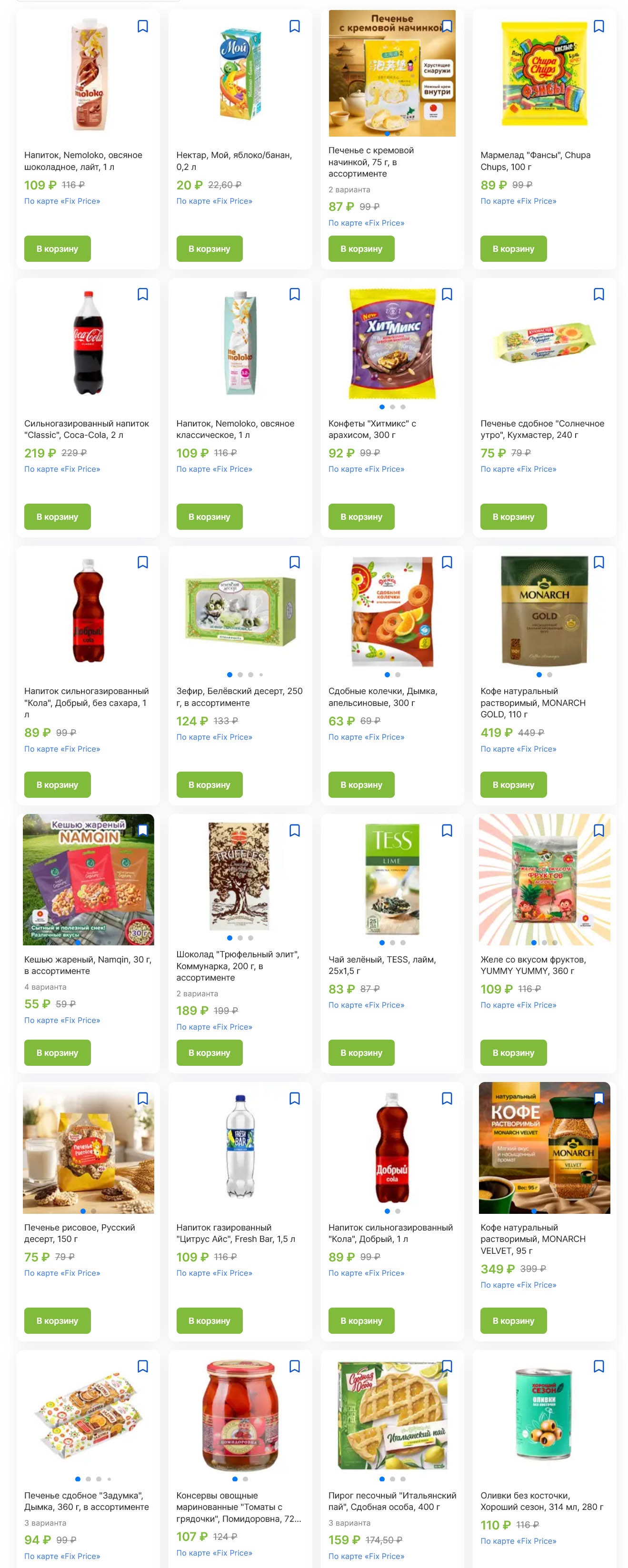Add Солнечное утро cookies to cart
Screen dimensions: 628x1568
513,516
